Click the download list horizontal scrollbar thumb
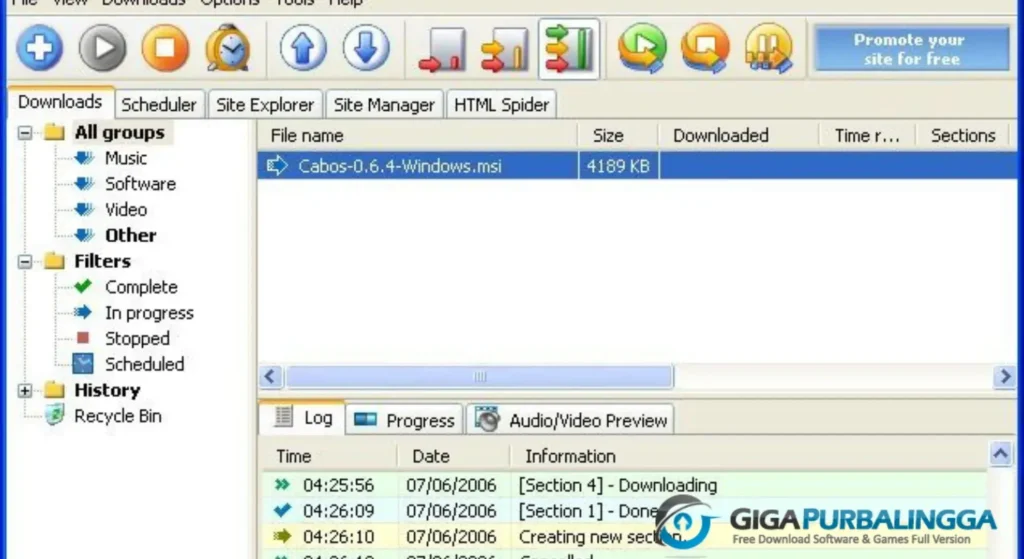The image size is (1024, 559). point(480,377)
